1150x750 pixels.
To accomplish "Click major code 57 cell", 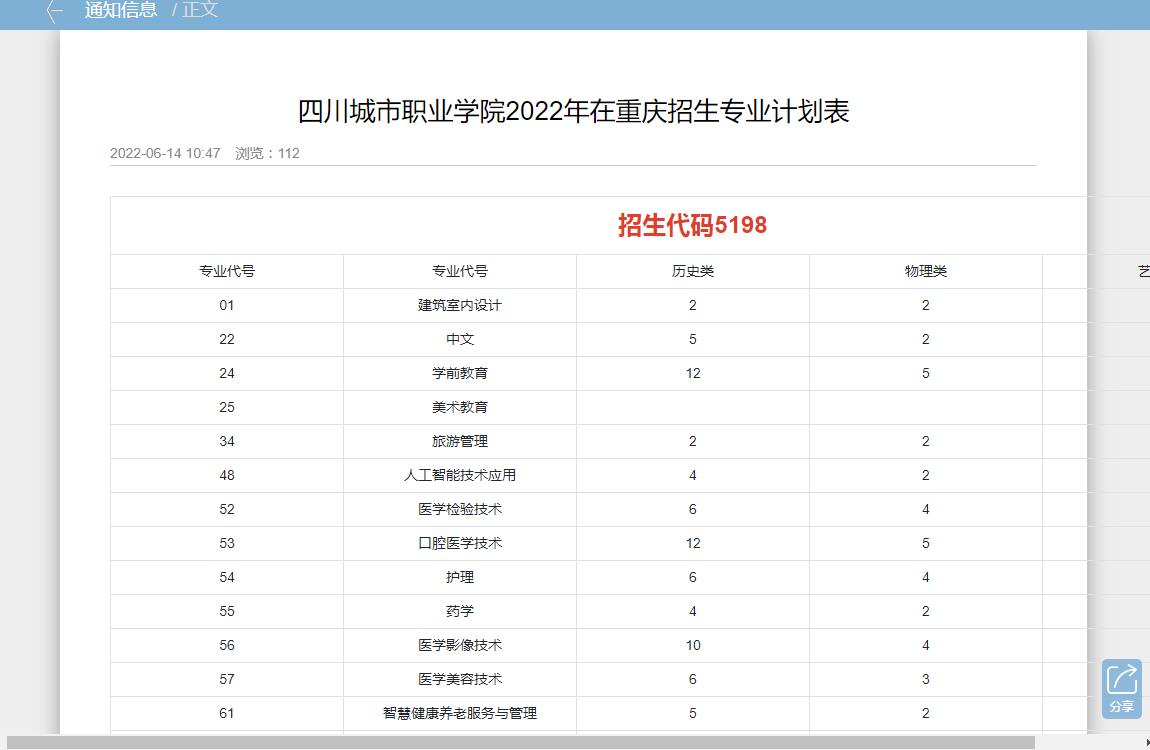I will 227,679.
